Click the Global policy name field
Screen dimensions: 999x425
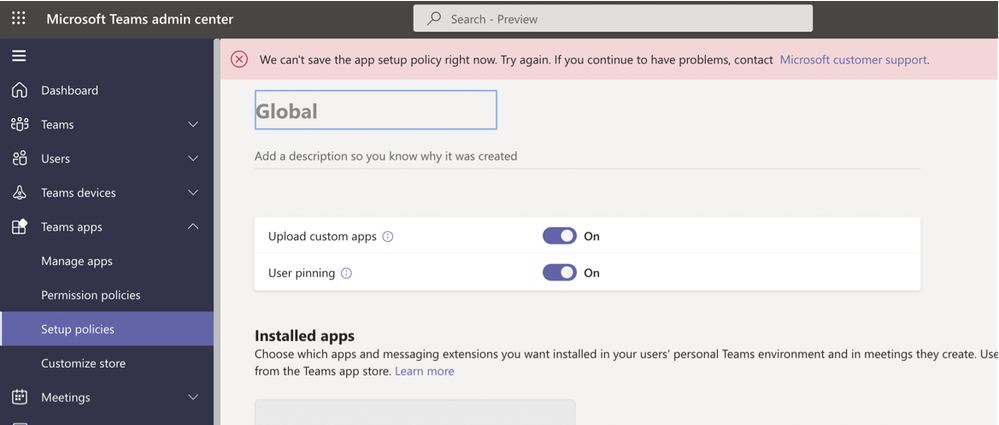(375, 111)
